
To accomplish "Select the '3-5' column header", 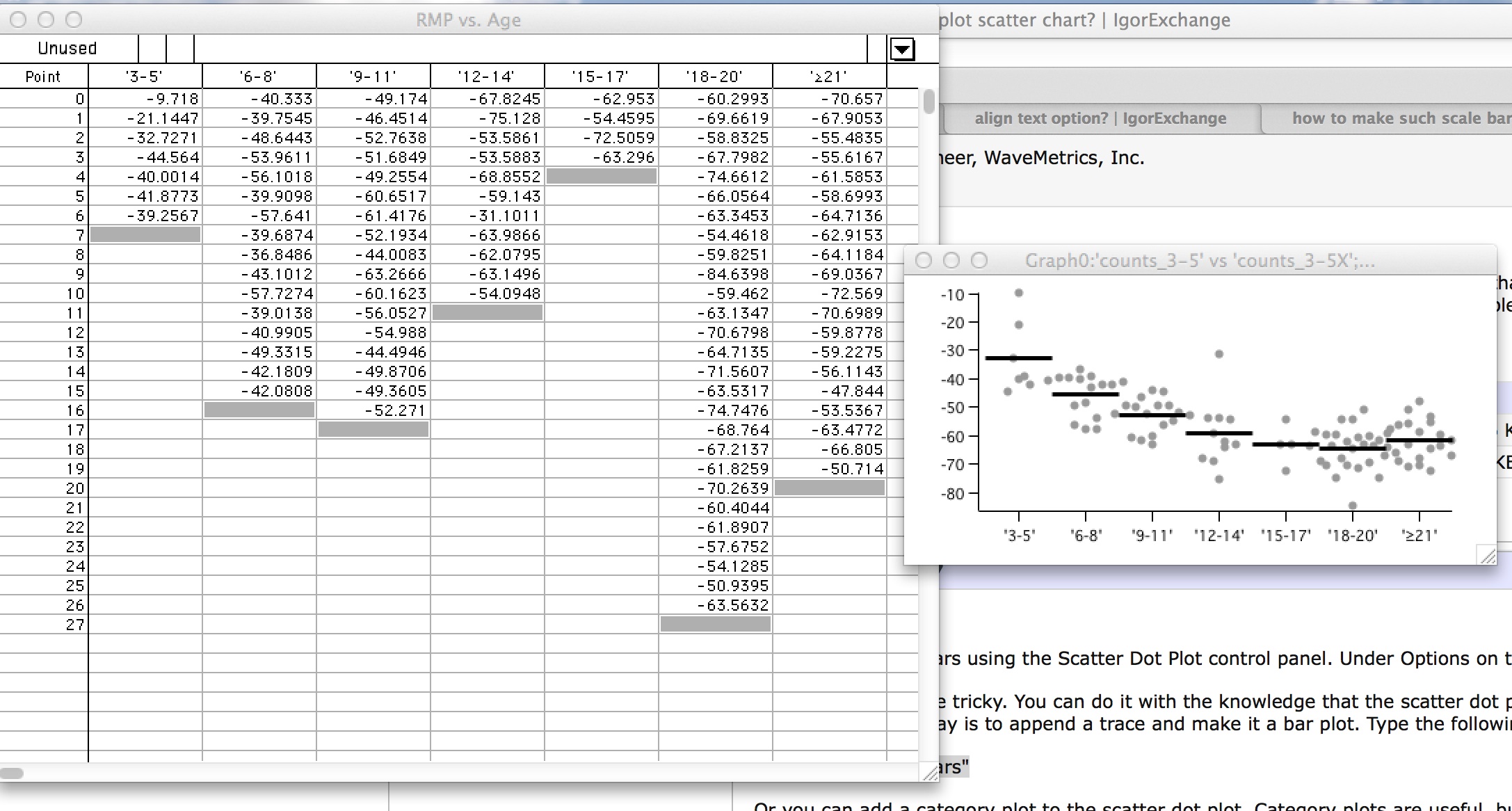I will [x=144, y=77].
